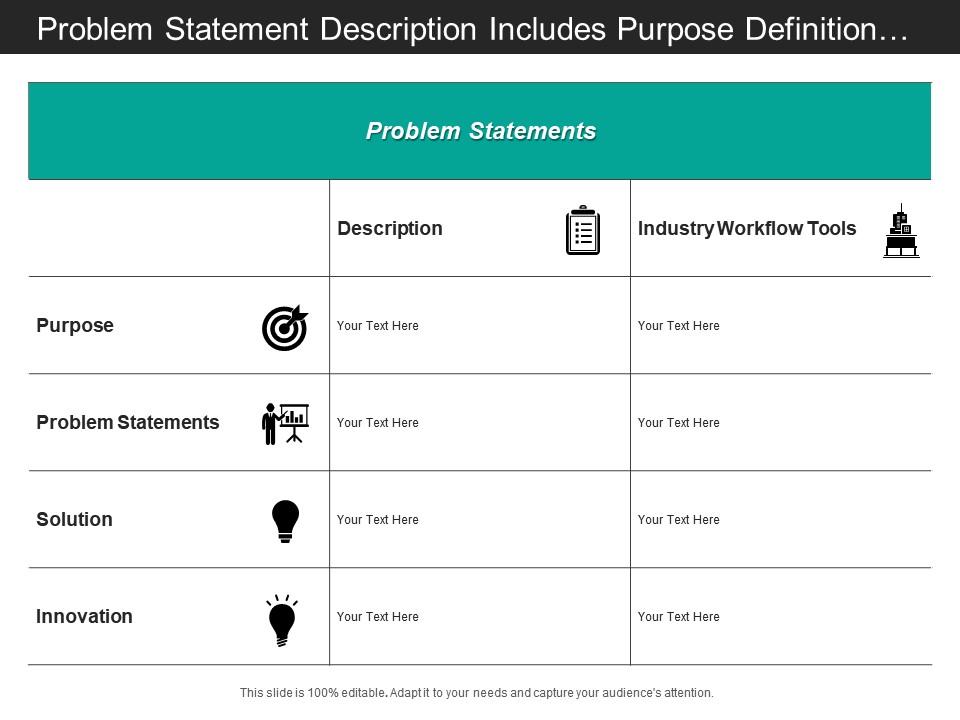The width and height of the screenshot is (960, 720).
Task: Click the Solution light bulb icon
Action: click(285, 522)
